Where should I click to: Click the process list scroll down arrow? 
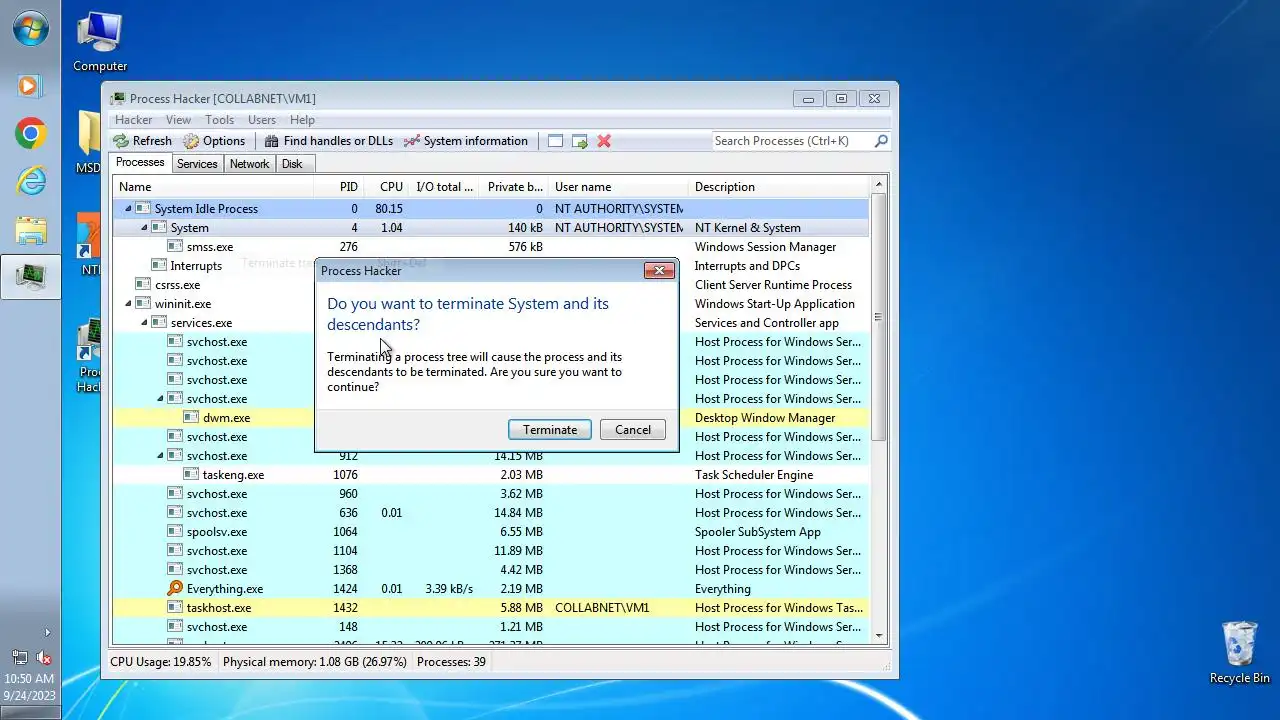(x=879, y=636)
